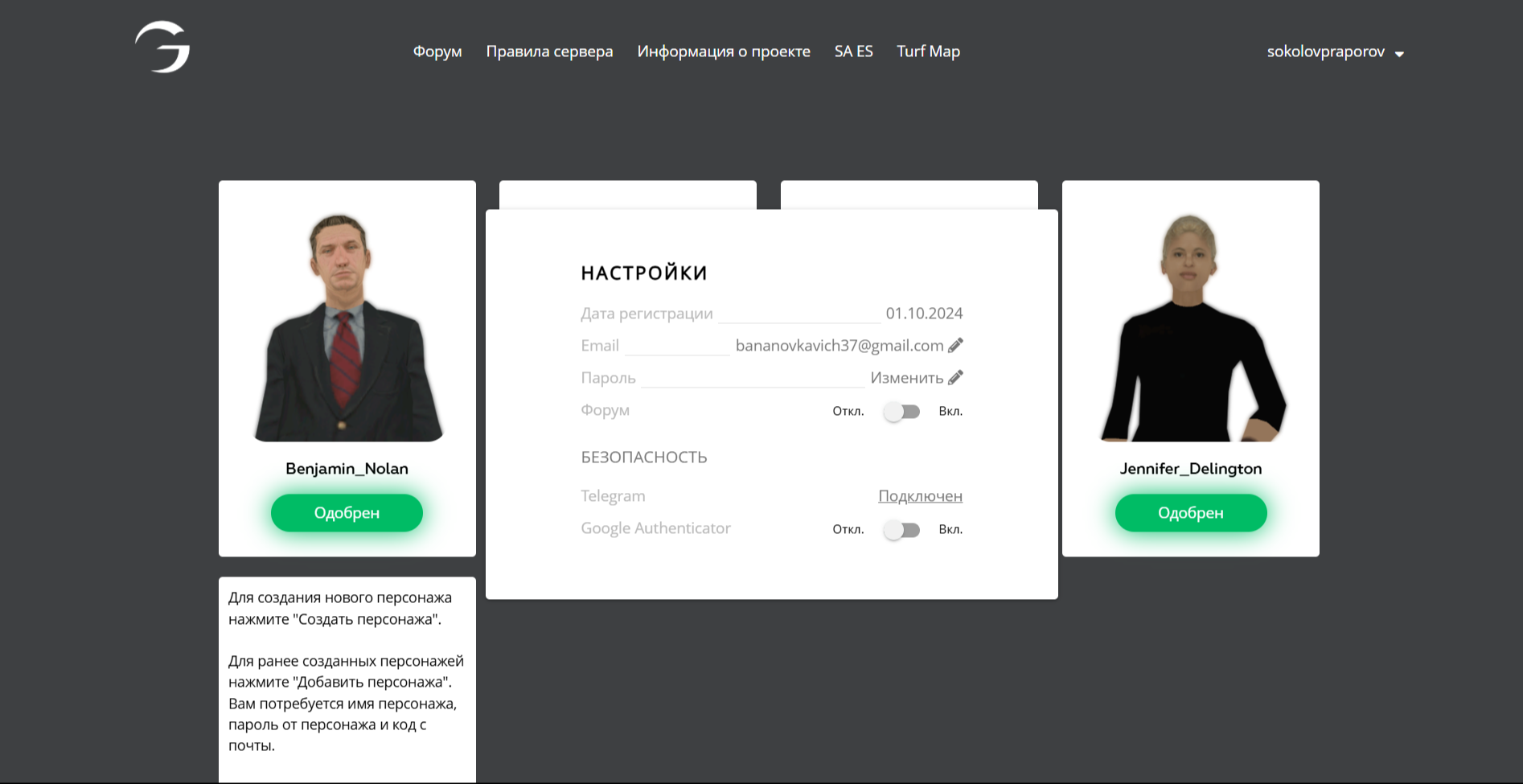The image size is (1523, 784).
Task: Select the SA ES menu link
Action: pyautogui.click(x=853, y=51)
